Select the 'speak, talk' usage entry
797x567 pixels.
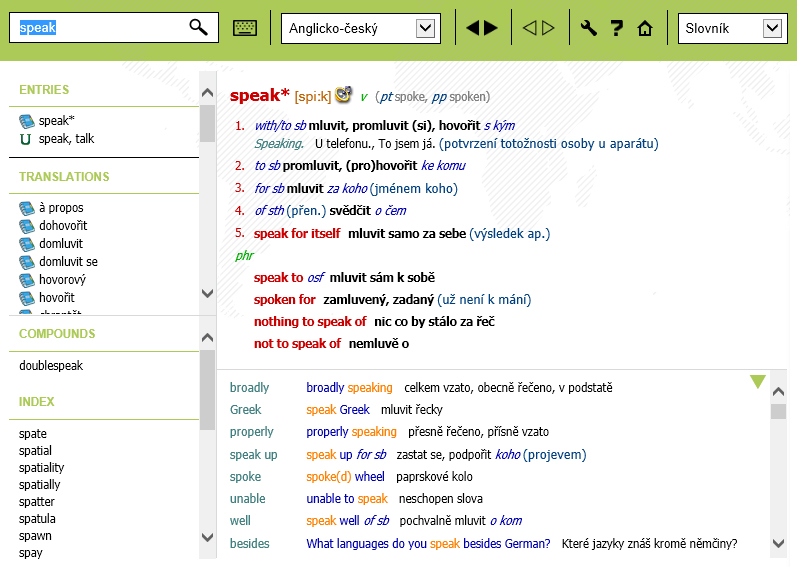click(x=66, y=139)
